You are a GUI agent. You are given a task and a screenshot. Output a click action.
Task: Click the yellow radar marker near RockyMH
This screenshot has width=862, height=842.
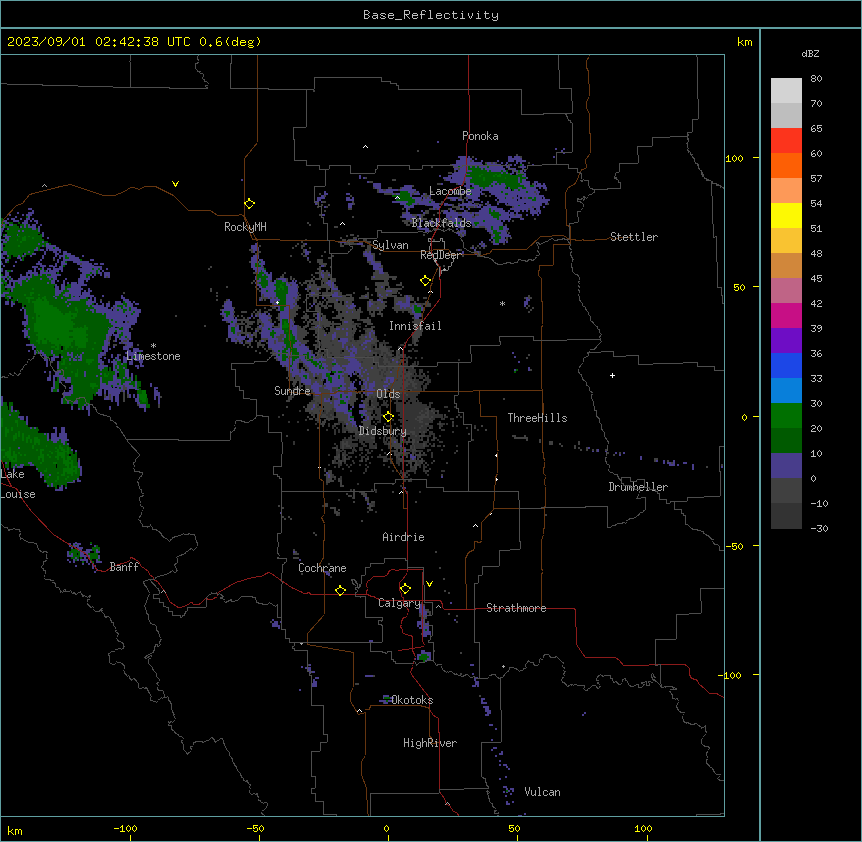tap(250, 204)
